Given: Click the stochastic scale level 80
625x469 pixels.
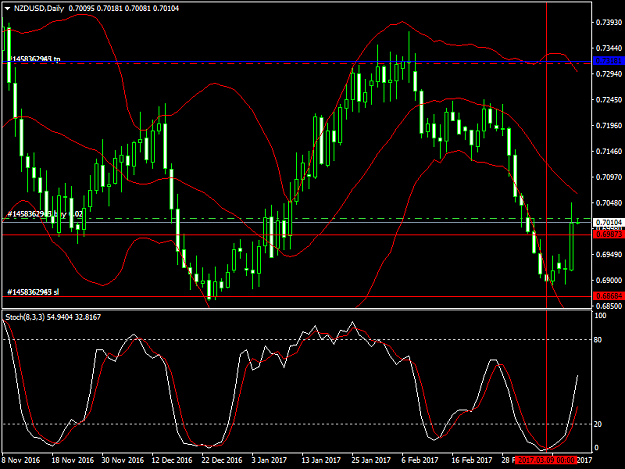Looking at the screenshot, I should pos(597,340).
